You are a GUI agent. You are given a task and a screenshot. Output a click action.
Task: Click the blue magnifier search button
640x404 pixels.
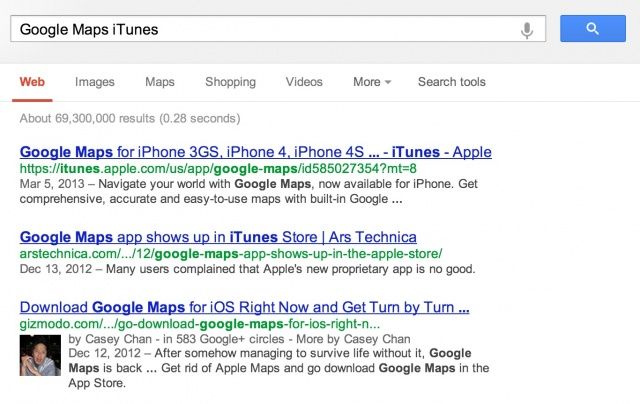[x=593, y=29]
